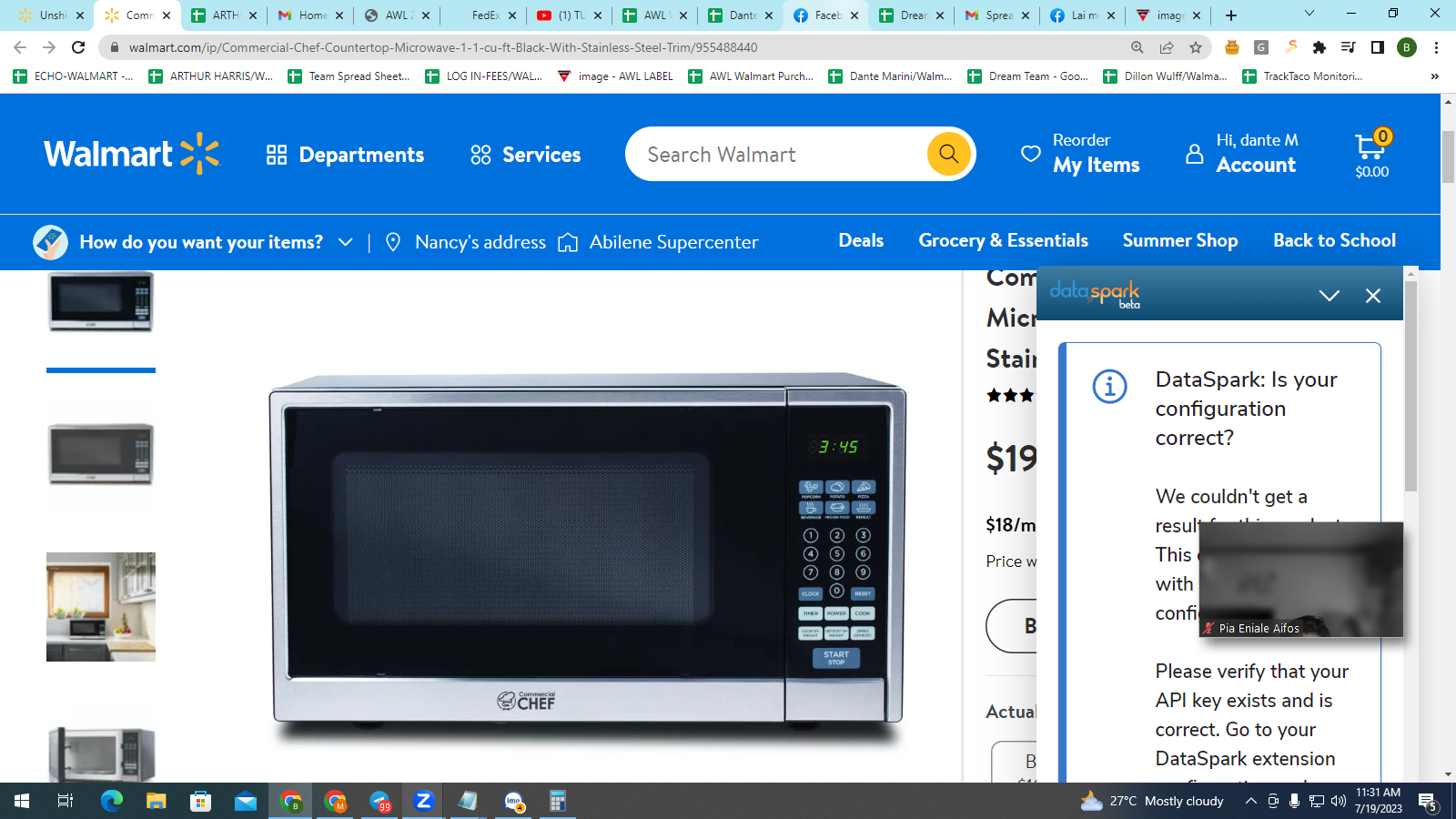Viewport: 1456px width, 819px height.
Task: Toggle the Chrome side panel icon
Action: pos(1378,47)
